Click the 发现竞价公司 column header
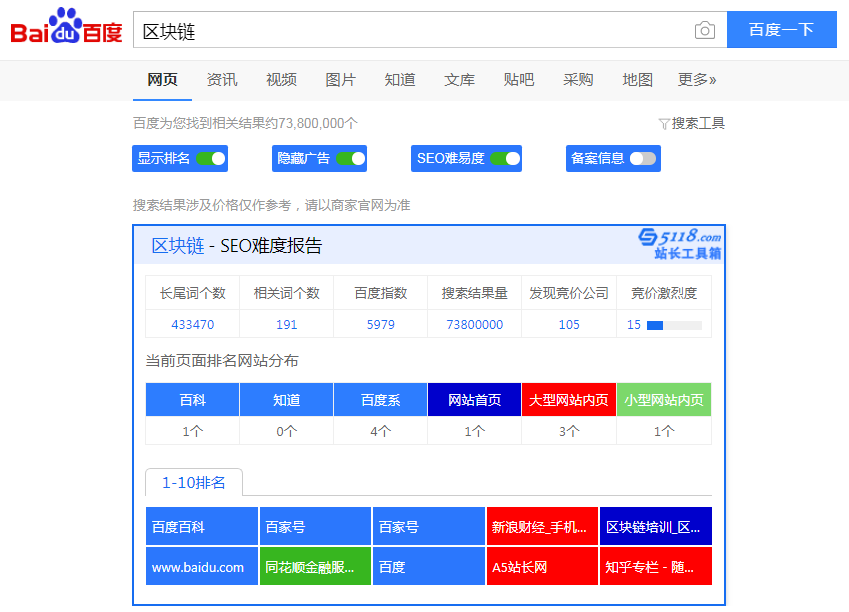This screenshot has height=612, width=849. point(569,293)
